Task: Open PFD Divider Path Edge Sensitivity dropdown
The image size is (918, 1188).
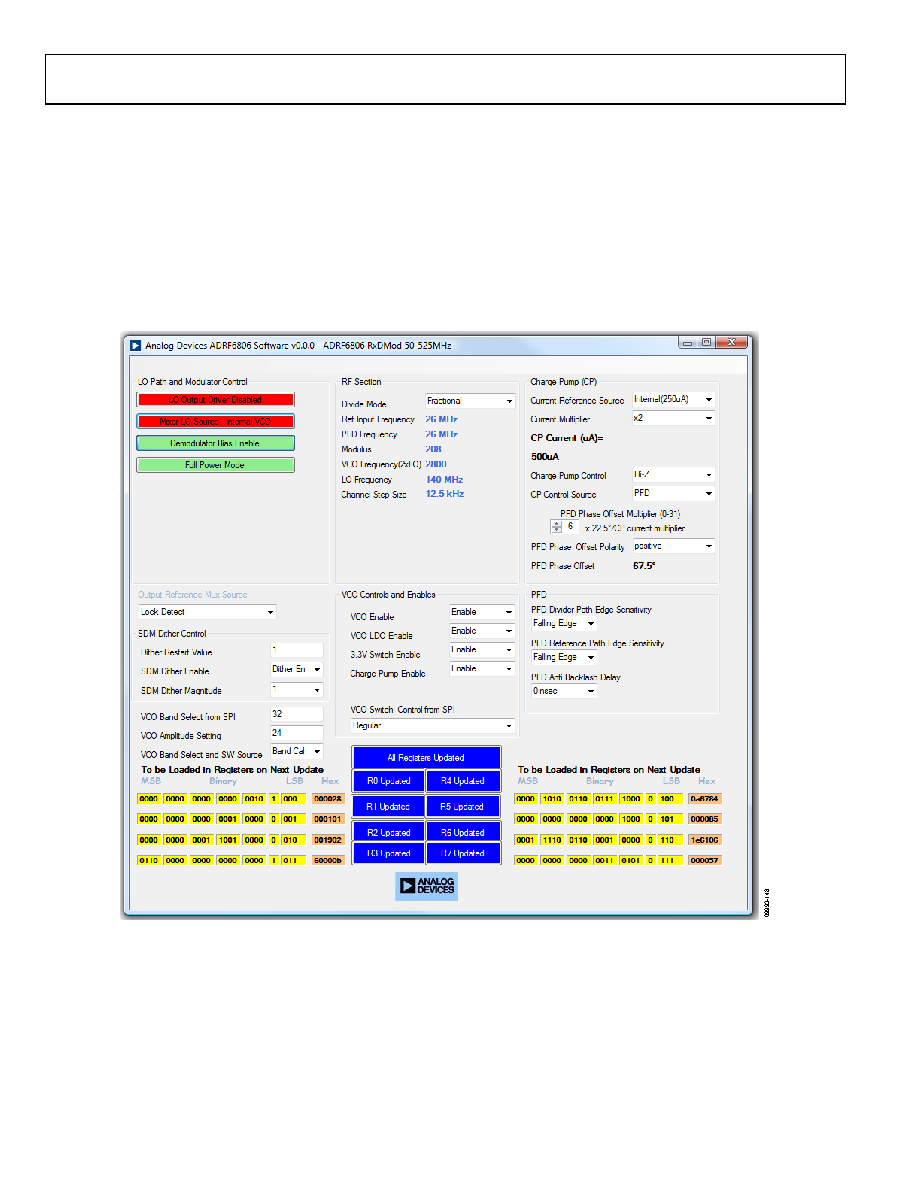Action: pos(564,624)
